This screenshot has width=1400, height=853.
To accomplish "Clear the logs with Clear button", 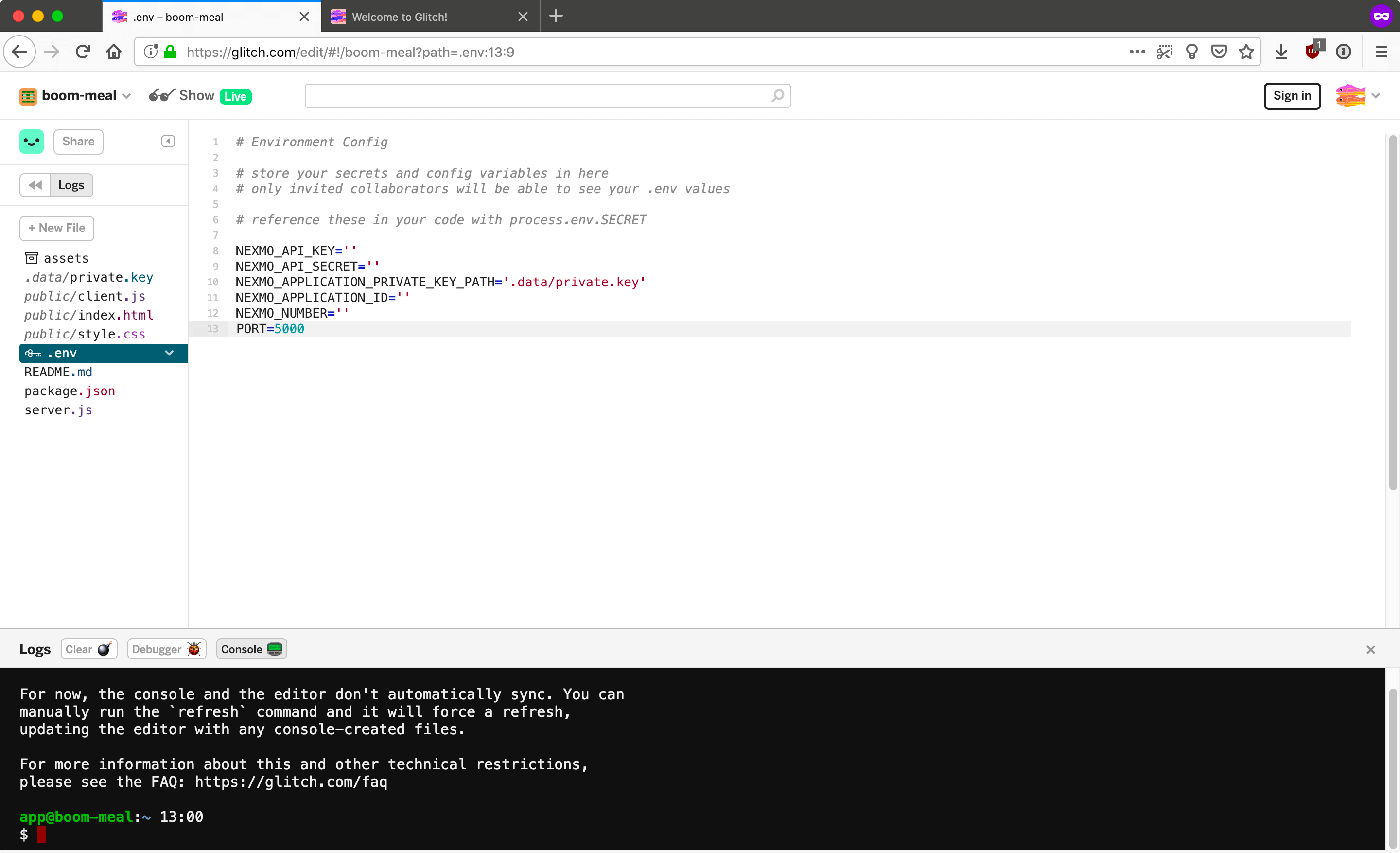I will [88, 649].
